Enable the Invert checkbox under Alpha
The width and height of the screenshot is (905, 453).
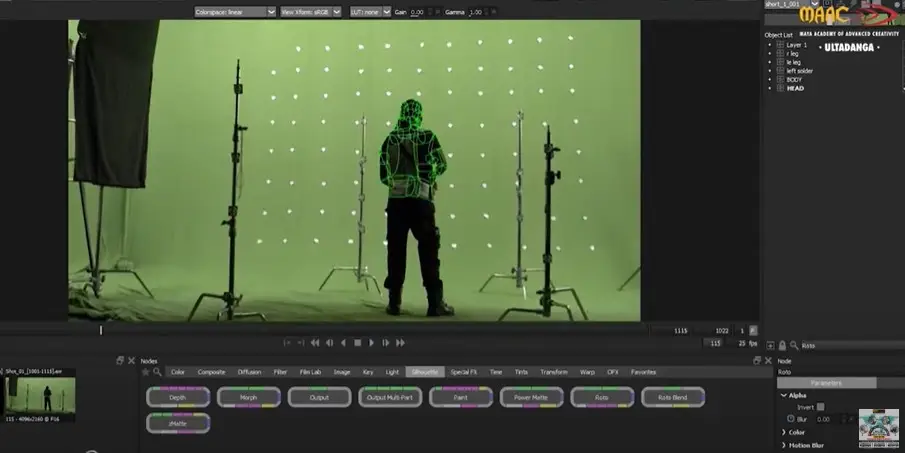821,407
